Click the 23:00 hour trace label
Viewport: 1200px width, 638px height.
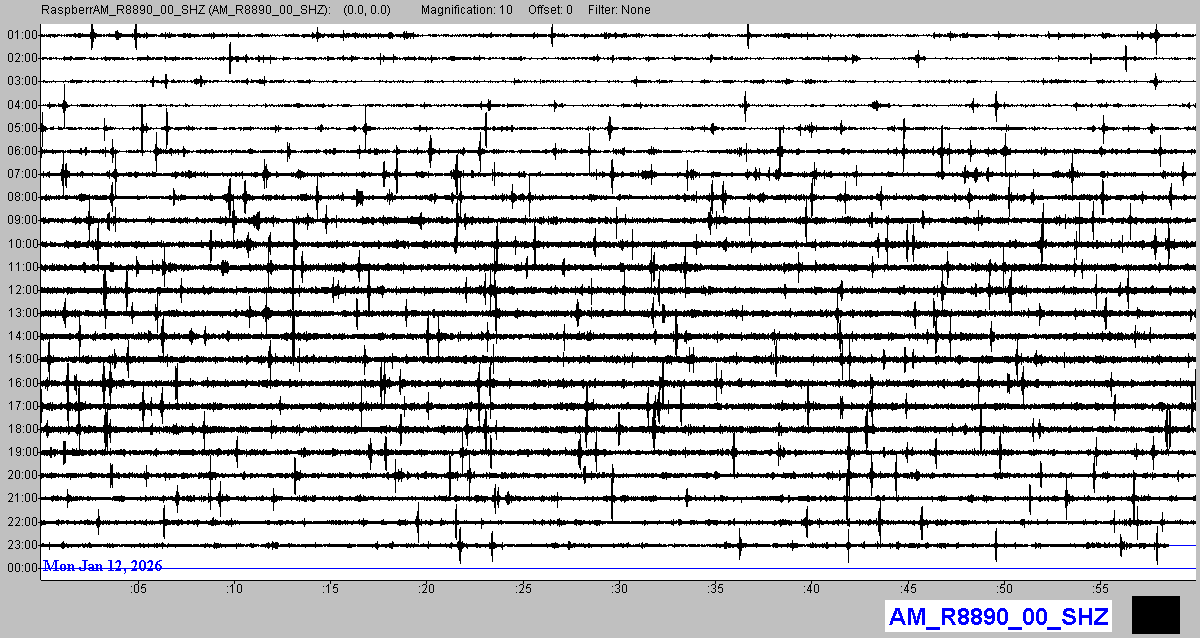coord(22,545)
